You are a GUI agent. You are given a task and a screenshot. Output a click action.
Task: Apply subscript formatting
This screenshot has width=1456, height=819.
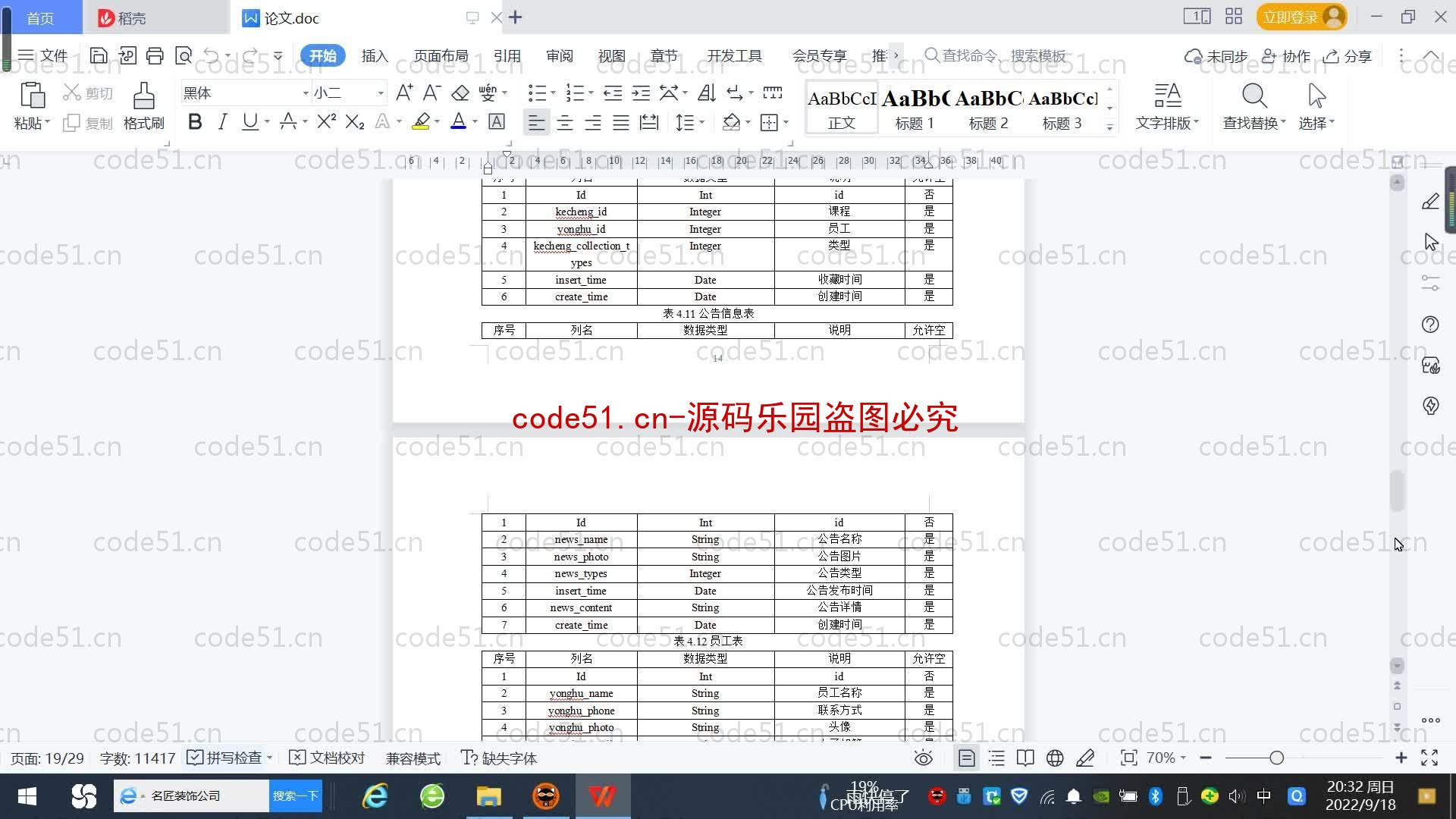355,122
